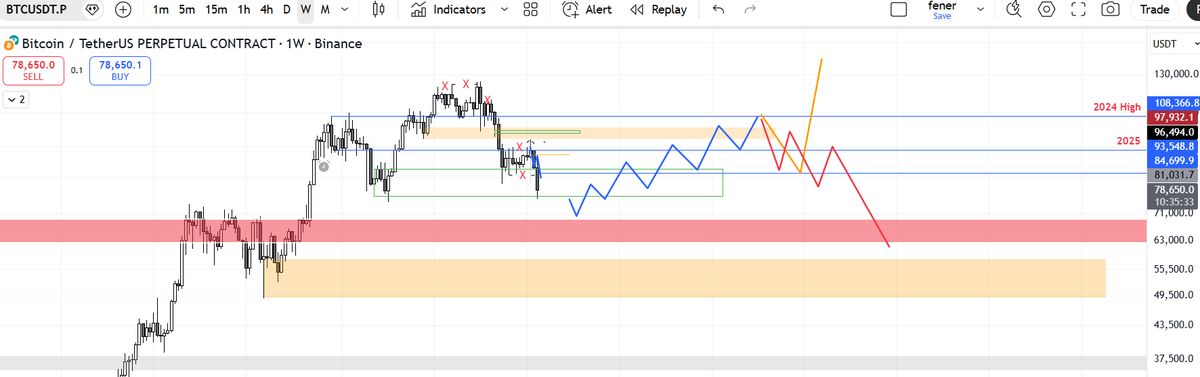Expand the collapsed indicators legend showing 2
The image size is (1200, 377).
point(16,99)
